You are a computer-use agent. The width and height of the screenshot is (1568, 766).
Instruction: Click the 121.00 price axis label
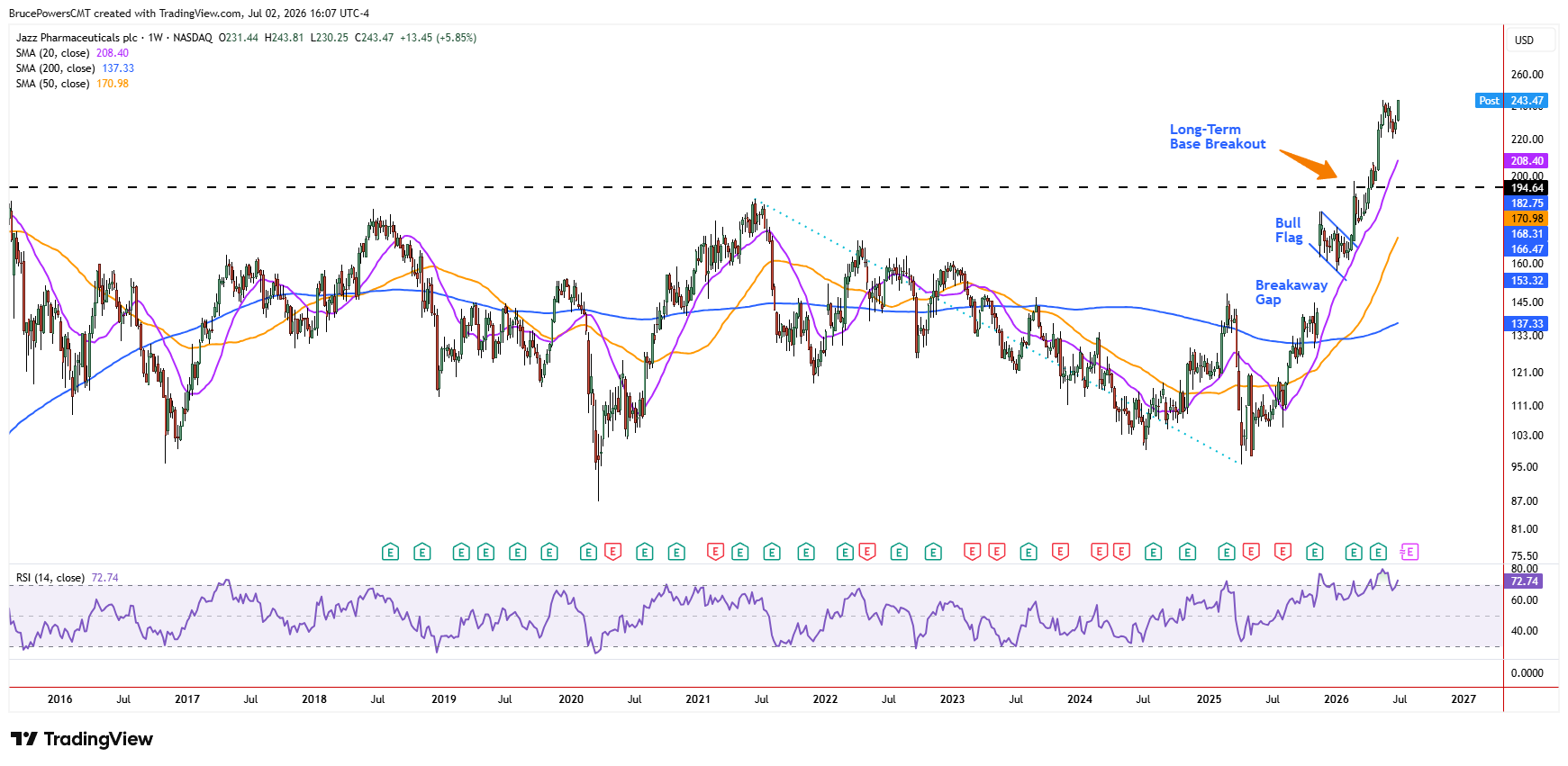tap(1527, 373)
